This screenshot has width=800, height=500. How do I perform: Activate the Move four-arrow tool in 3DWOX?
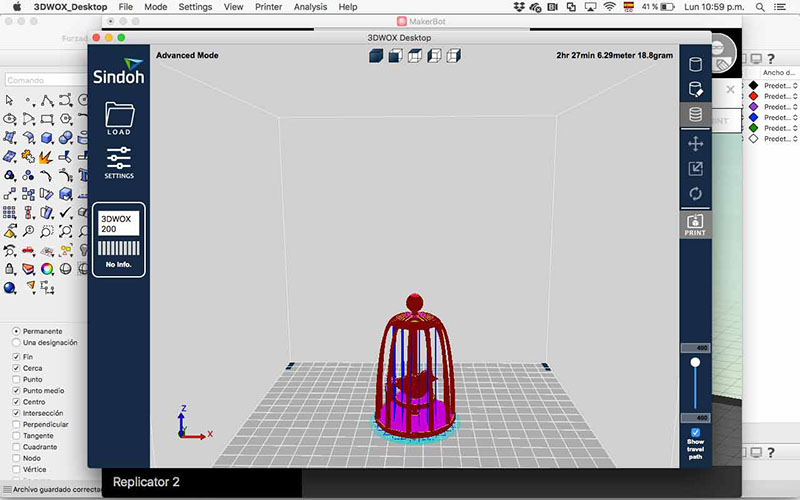(x=695, y=143)
